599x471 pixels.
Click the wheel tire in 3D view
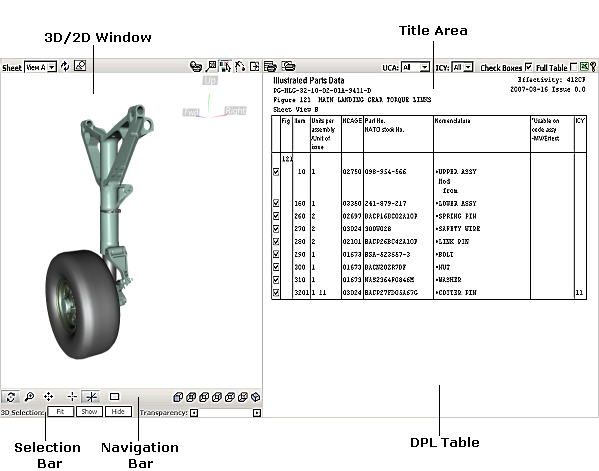click(82, 304)
